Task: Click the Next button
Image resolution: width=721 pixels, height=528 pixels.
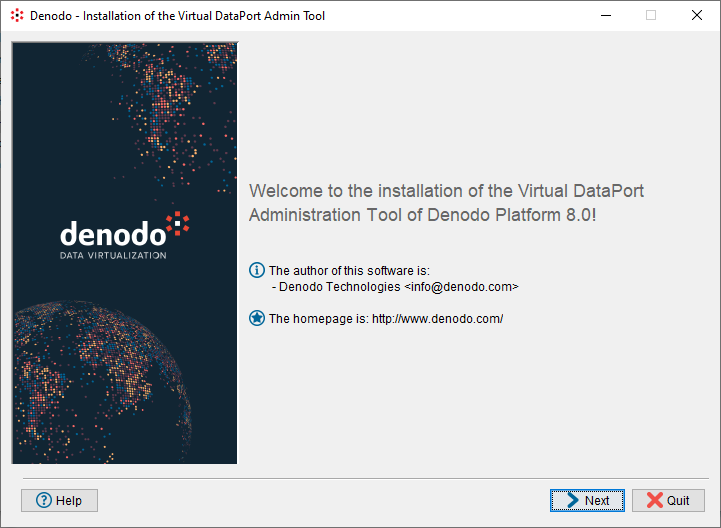Action: point(587,500)
